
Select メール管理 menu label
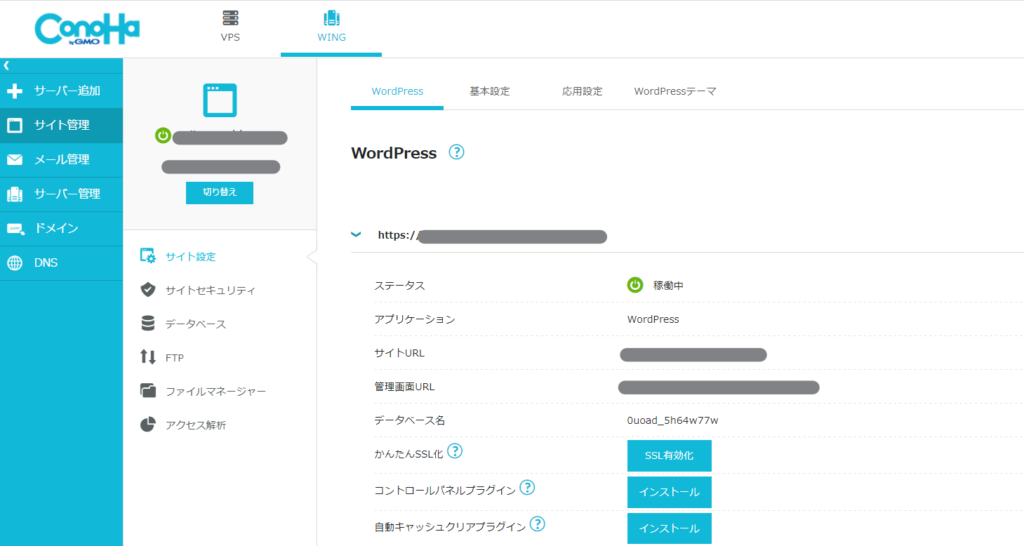[62, 159]
